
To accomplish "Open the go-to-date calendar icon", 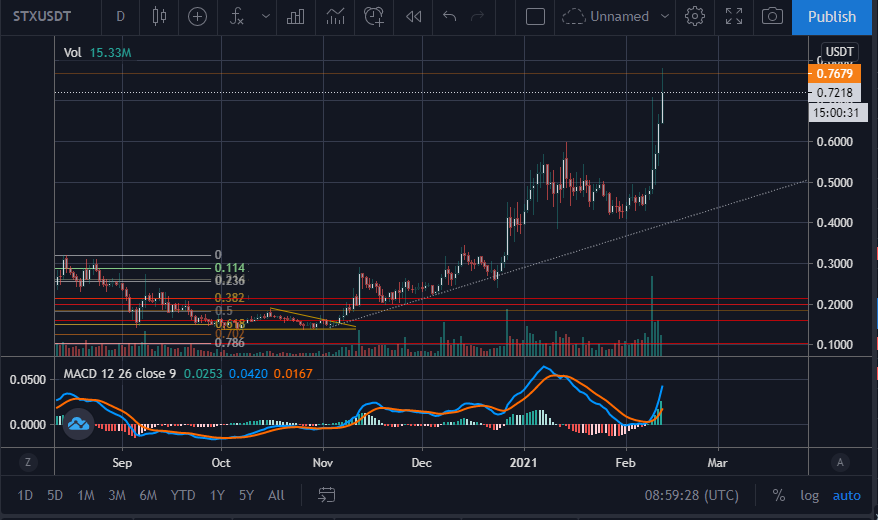I will click(x=326, y=495).
